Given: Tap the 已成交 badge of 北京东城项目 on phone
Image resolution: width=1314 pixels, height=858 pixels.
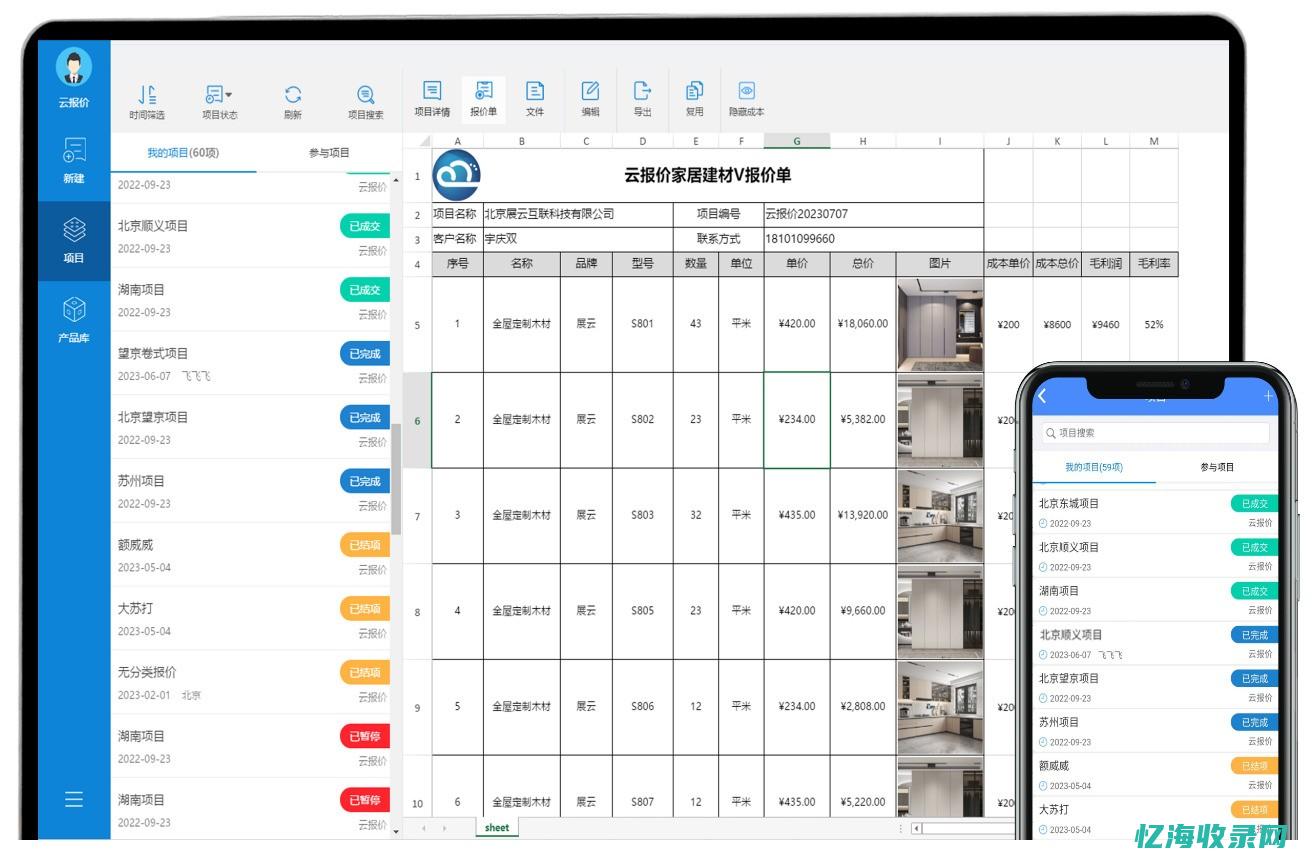Looking at the screenshot, I should click(x=1254, y=504).
